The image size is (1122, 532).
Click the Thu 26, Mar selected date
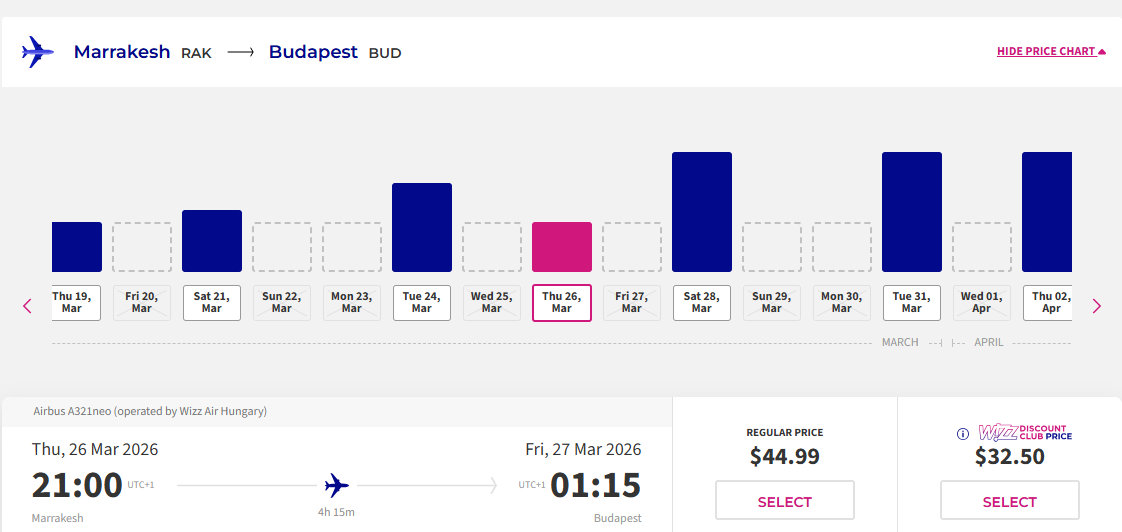point(562,303)
